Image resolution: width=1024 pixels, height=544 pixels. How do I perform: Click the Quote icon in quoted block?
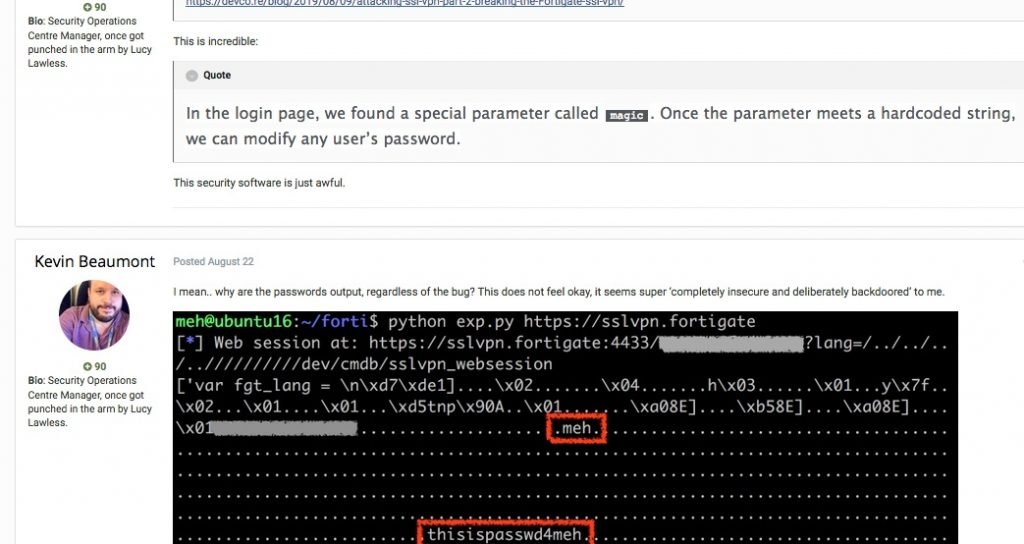[191, 75]
